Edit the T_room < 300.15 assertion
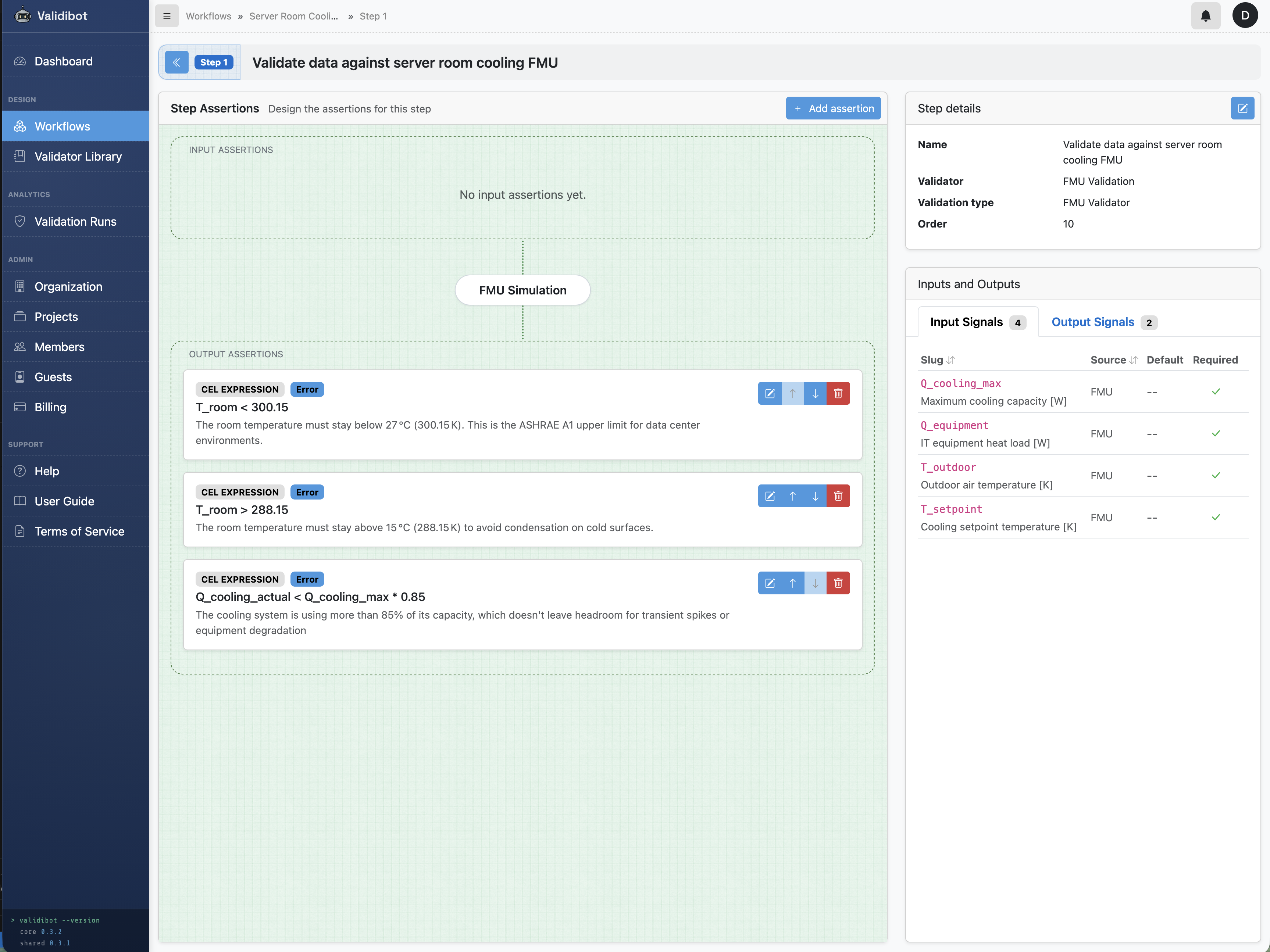 [x=770, y=393]
